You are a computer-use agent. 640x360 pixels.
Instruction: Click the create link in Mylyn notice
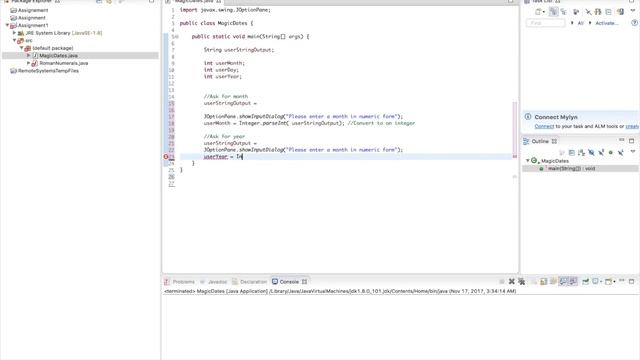[632, 127]
